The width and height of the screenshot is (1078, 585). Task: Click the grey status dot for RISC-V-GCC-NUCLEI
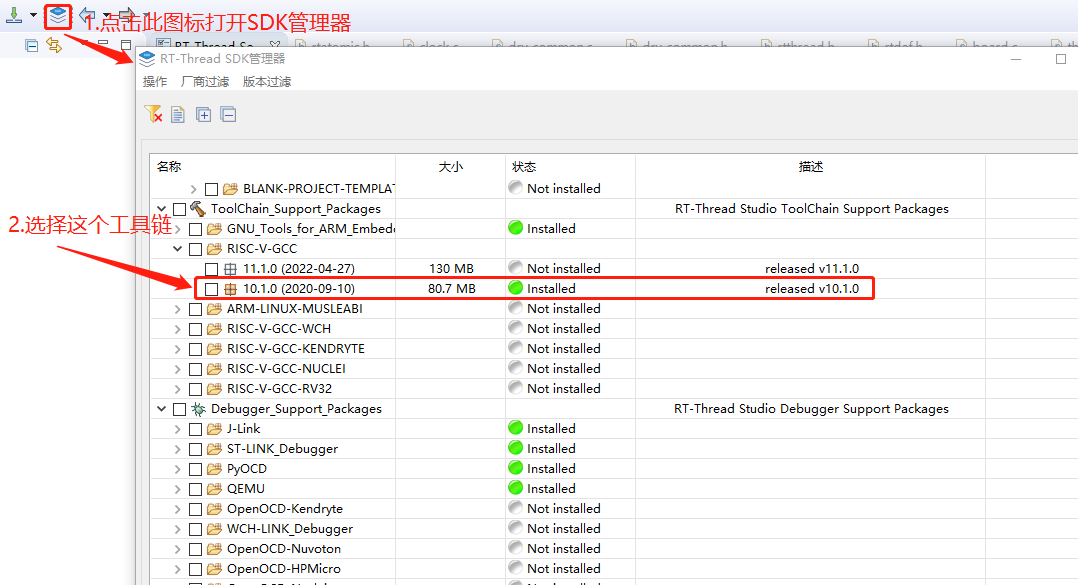click(x=516, y=368)
